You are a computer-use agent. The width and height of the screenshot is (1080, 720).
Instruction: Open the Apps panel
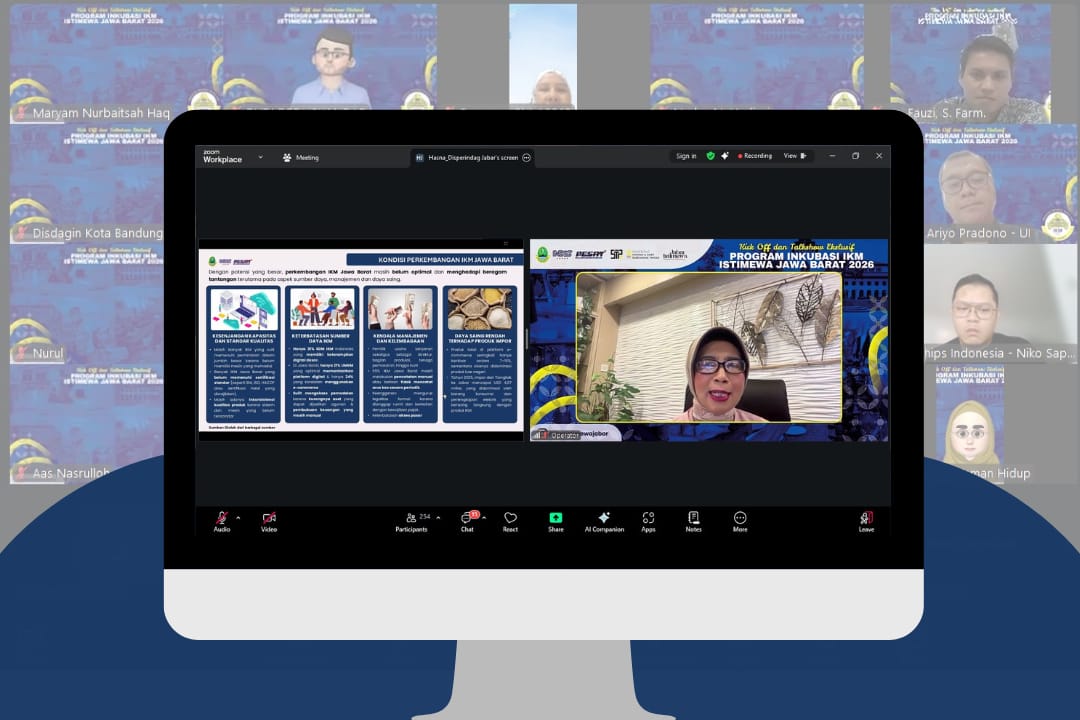coord(648,518)
